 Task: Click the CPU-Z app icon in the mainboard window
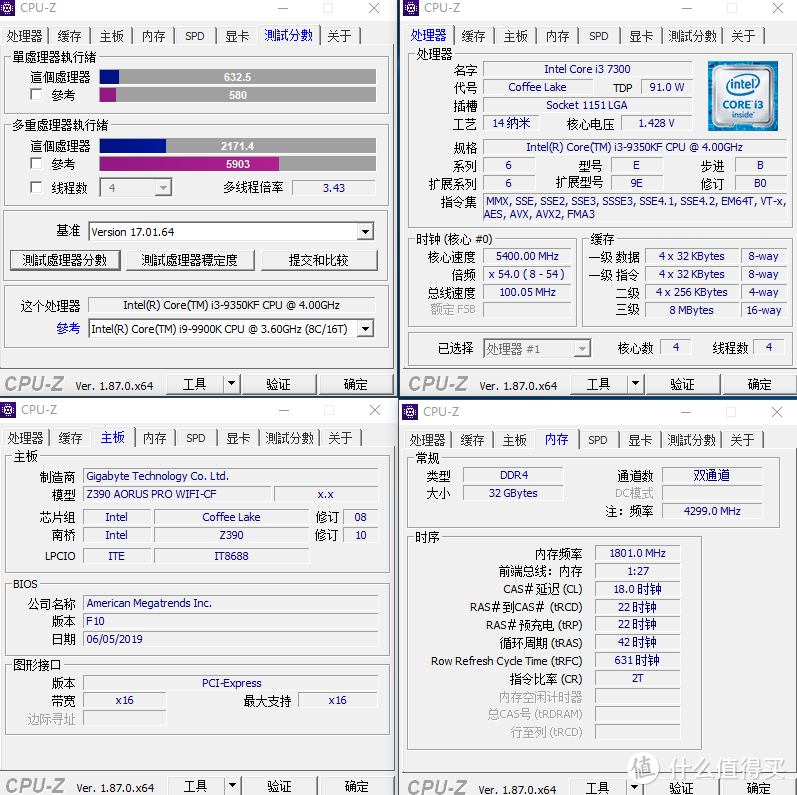tap(8, 410)
